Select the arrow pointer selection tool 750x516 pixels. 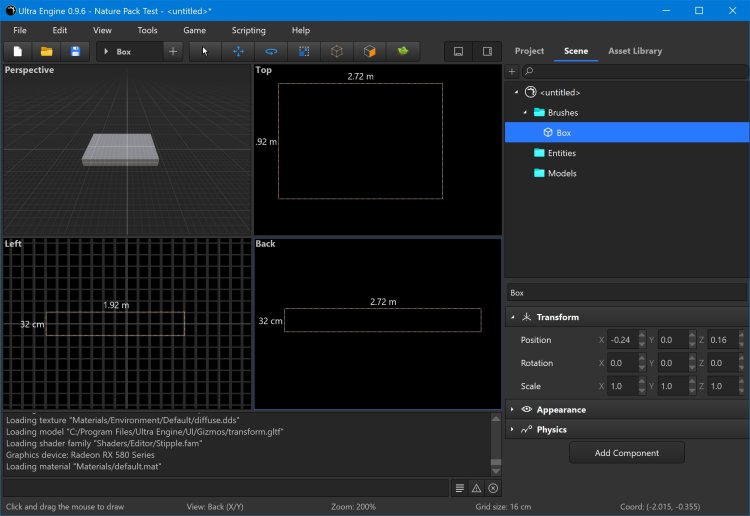[x=205, y=51]
